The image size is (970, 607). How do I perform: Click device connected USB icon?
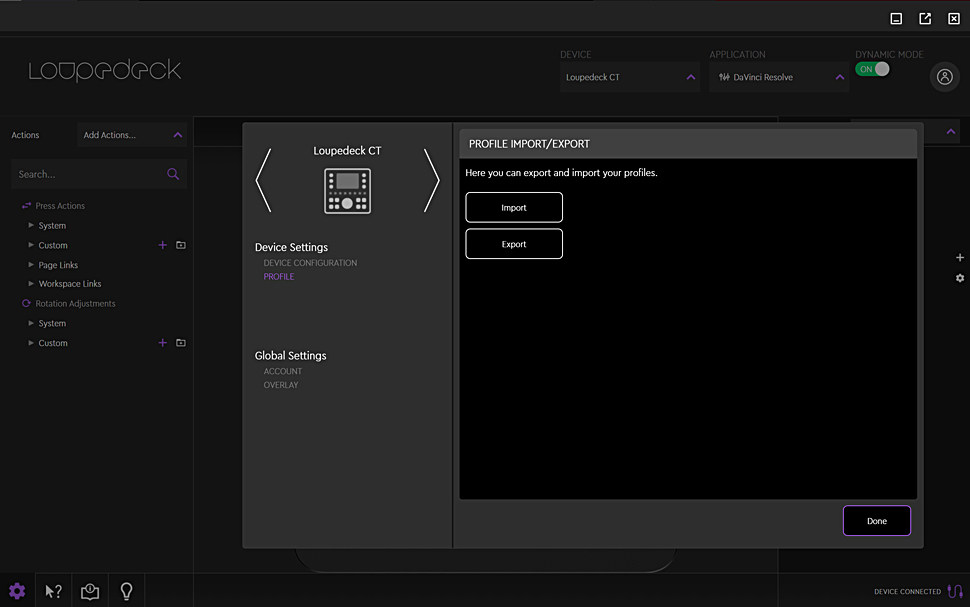coord(955,592)
